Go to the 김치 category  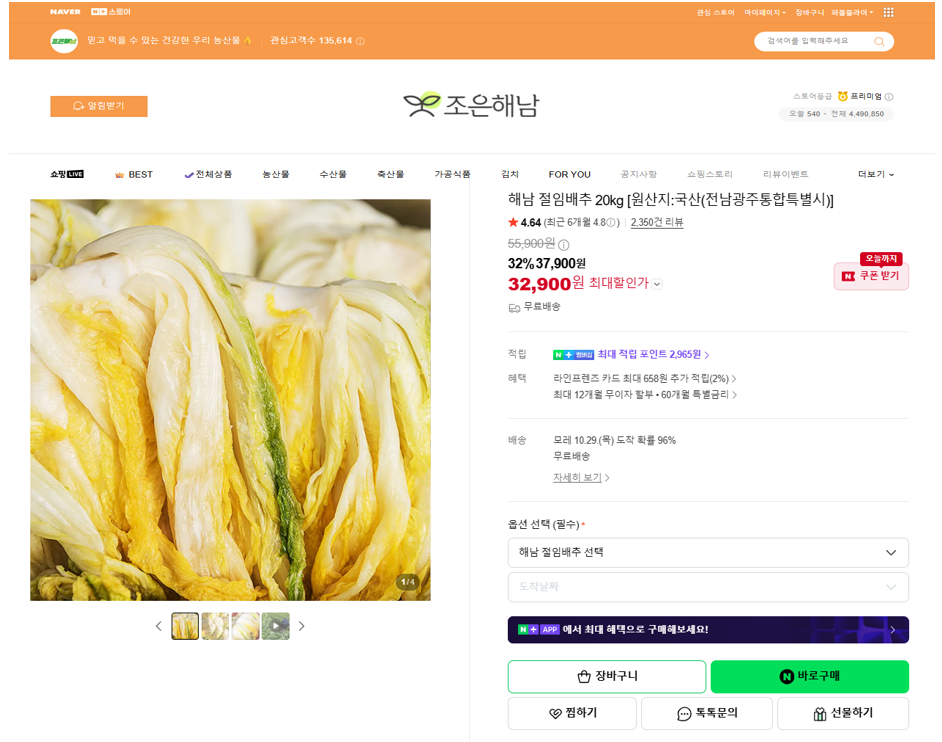tap(510, 174)
